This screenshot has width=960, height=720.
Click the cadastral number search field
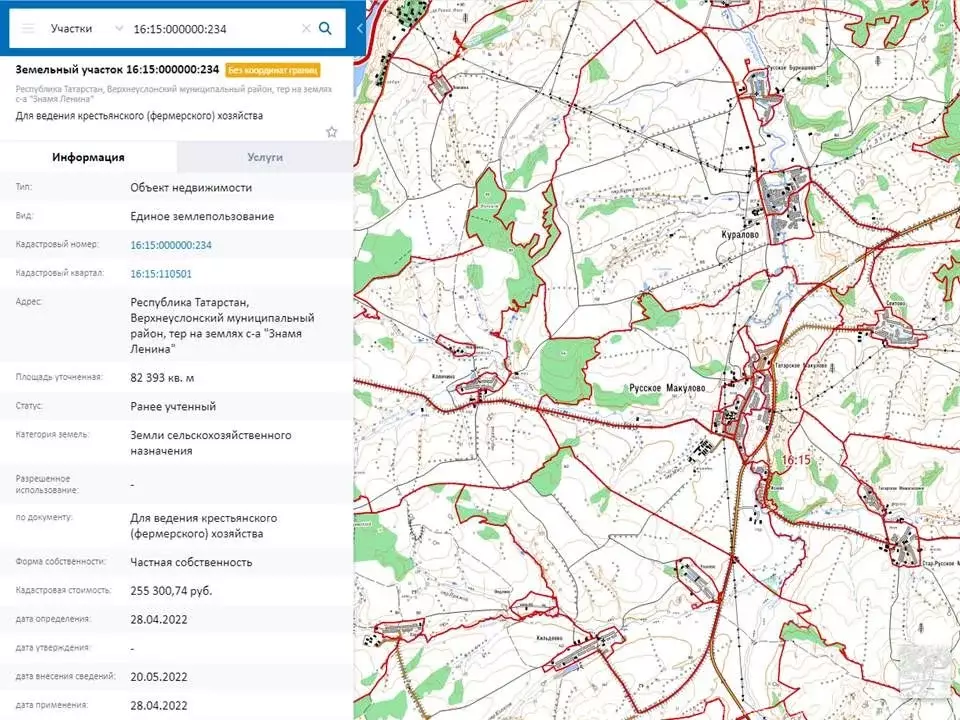[x=212, y=29]
